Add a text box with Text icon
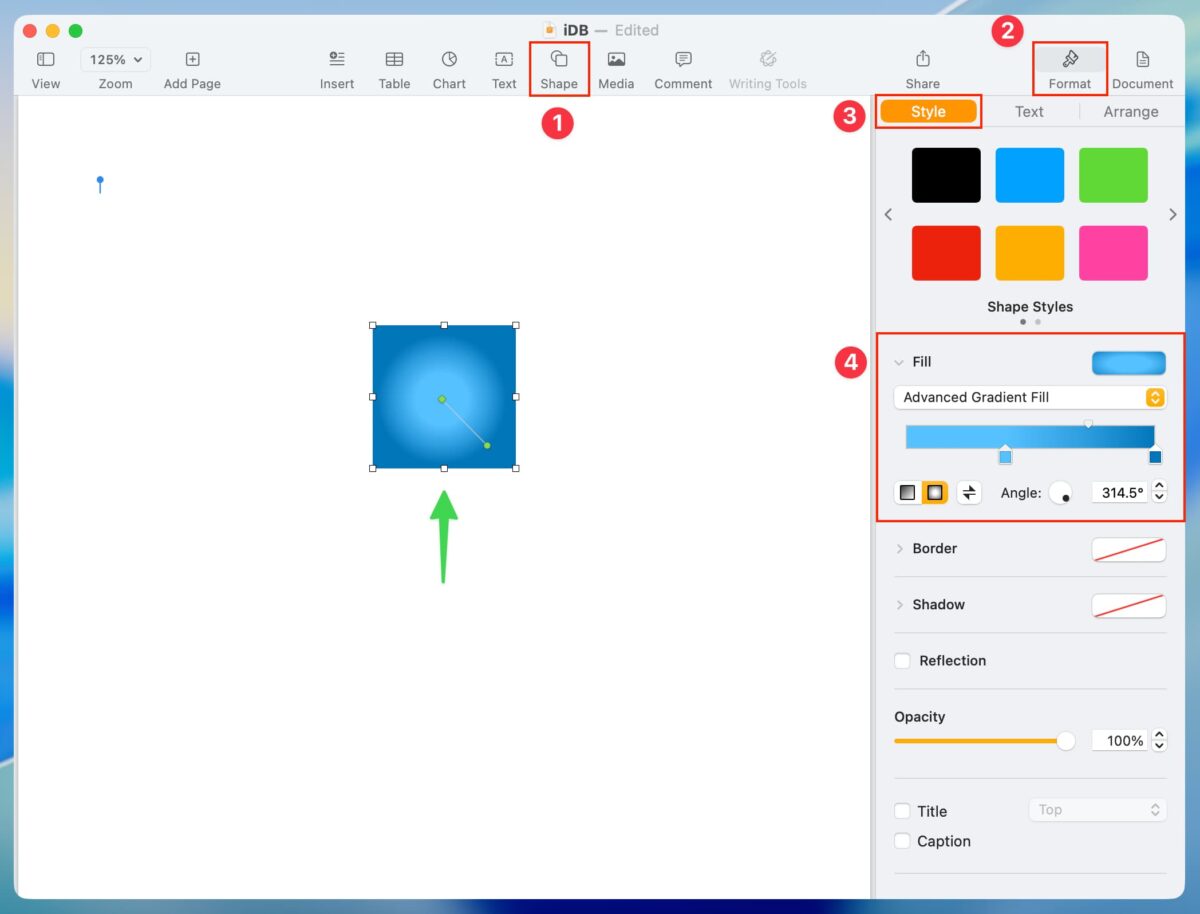Image resolution: width=1200 pixels, height=914 pixels. tap(504, 60)
